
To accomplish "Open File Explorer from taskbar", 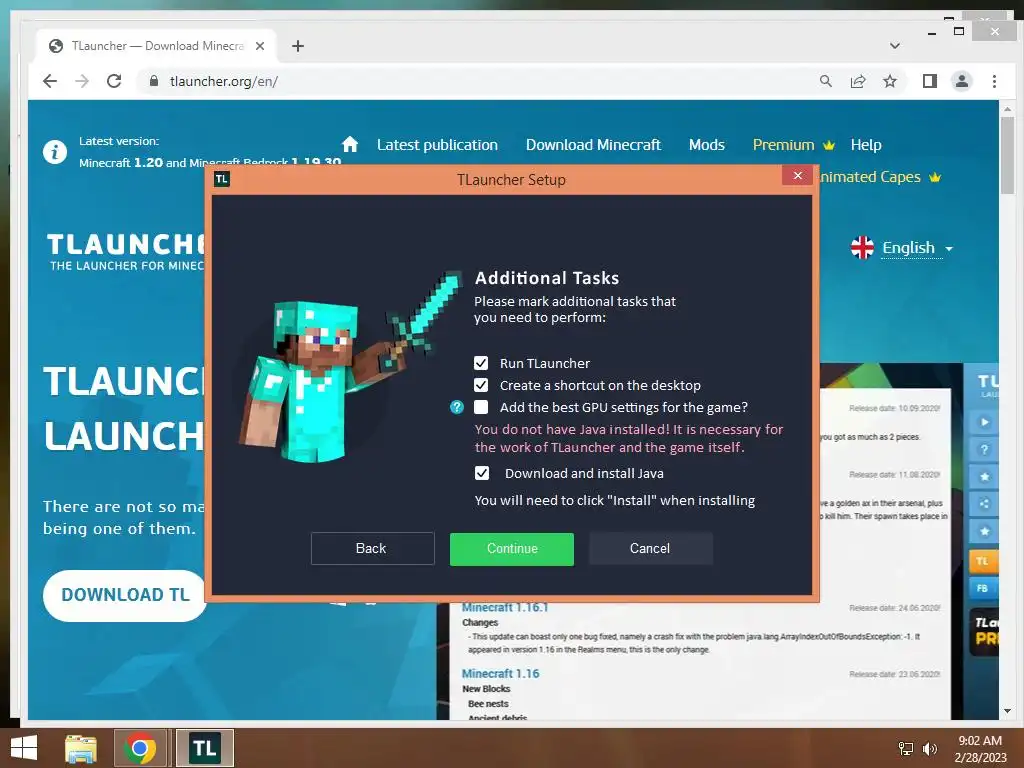I will point(81,748).
